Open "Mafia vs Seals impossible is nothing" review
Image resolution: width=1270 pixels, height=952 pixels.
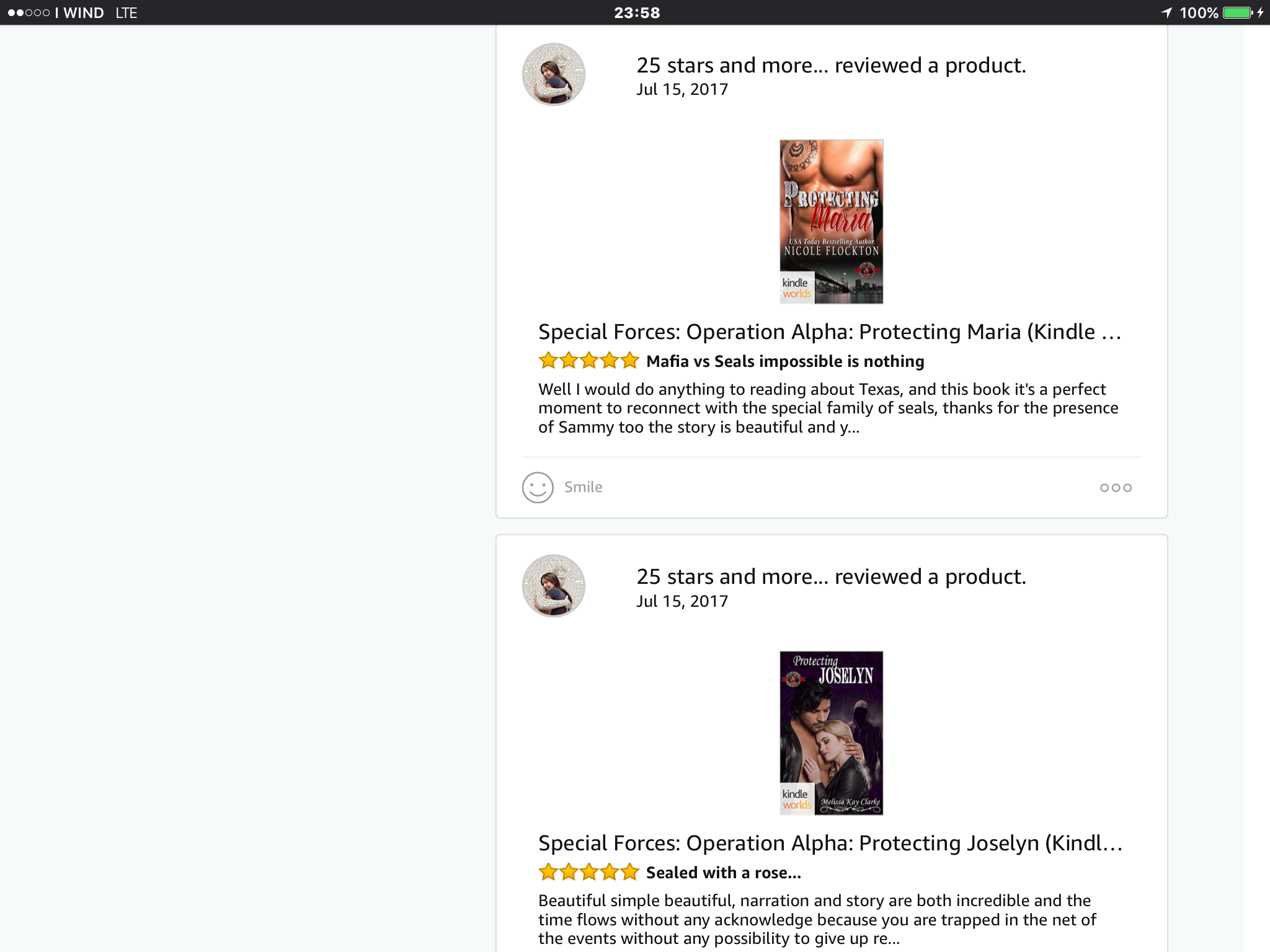(x=785, y=361)
